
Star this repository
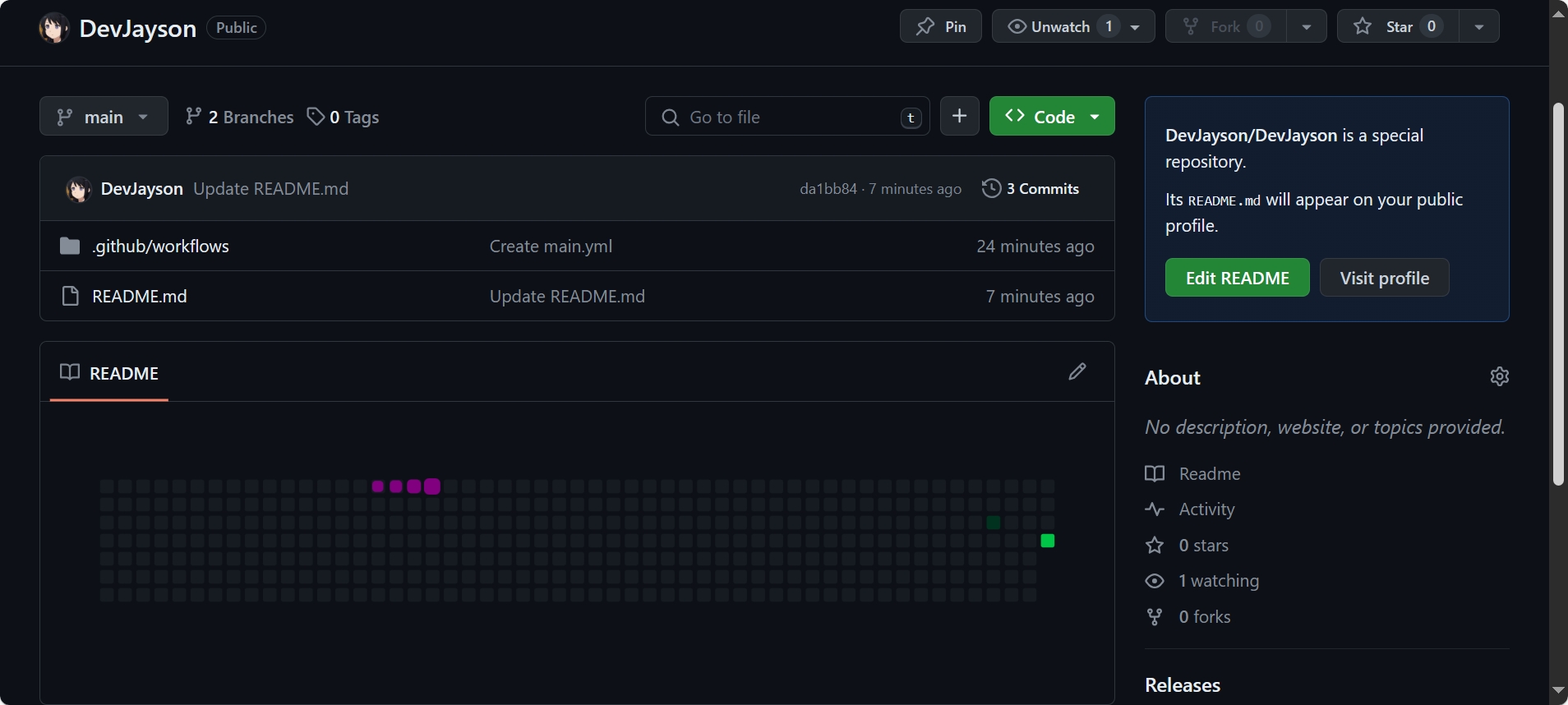tap(1398, 26)
